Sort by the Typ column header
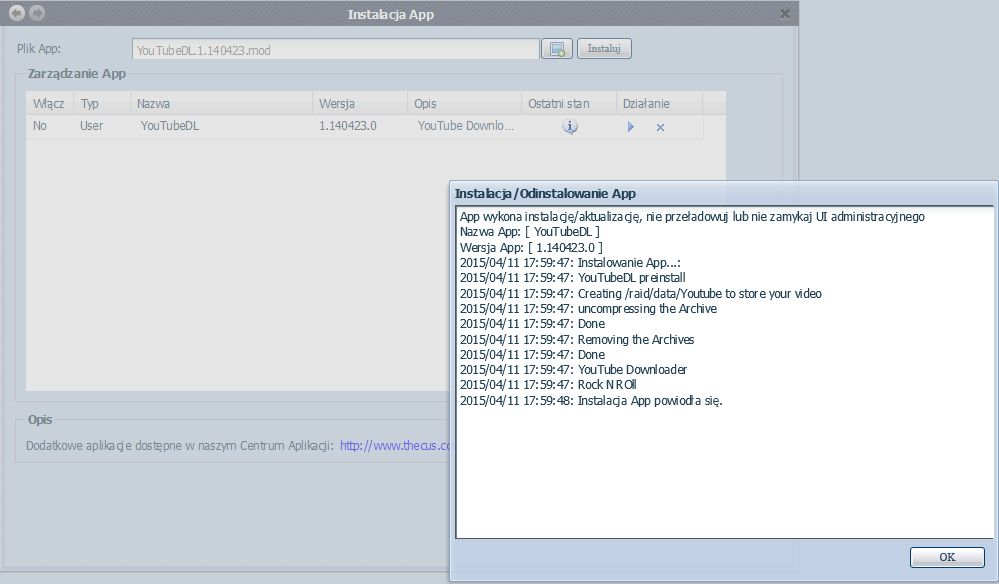 pyautogui.click(x=101, y=103)
